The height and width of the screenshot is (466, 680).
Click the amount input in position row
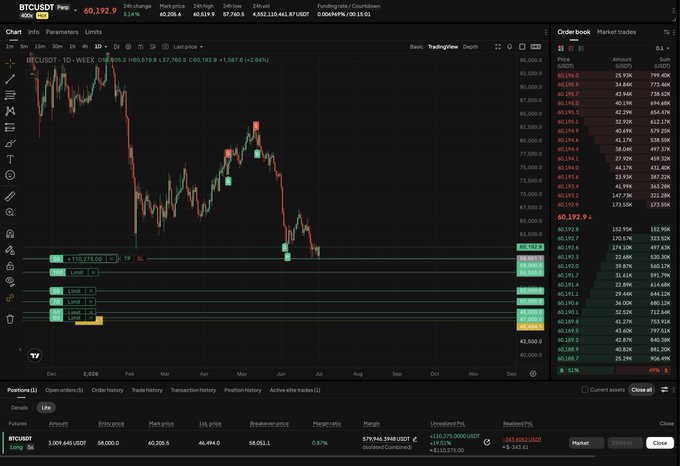pyautogui.click(x=625, y=443)
